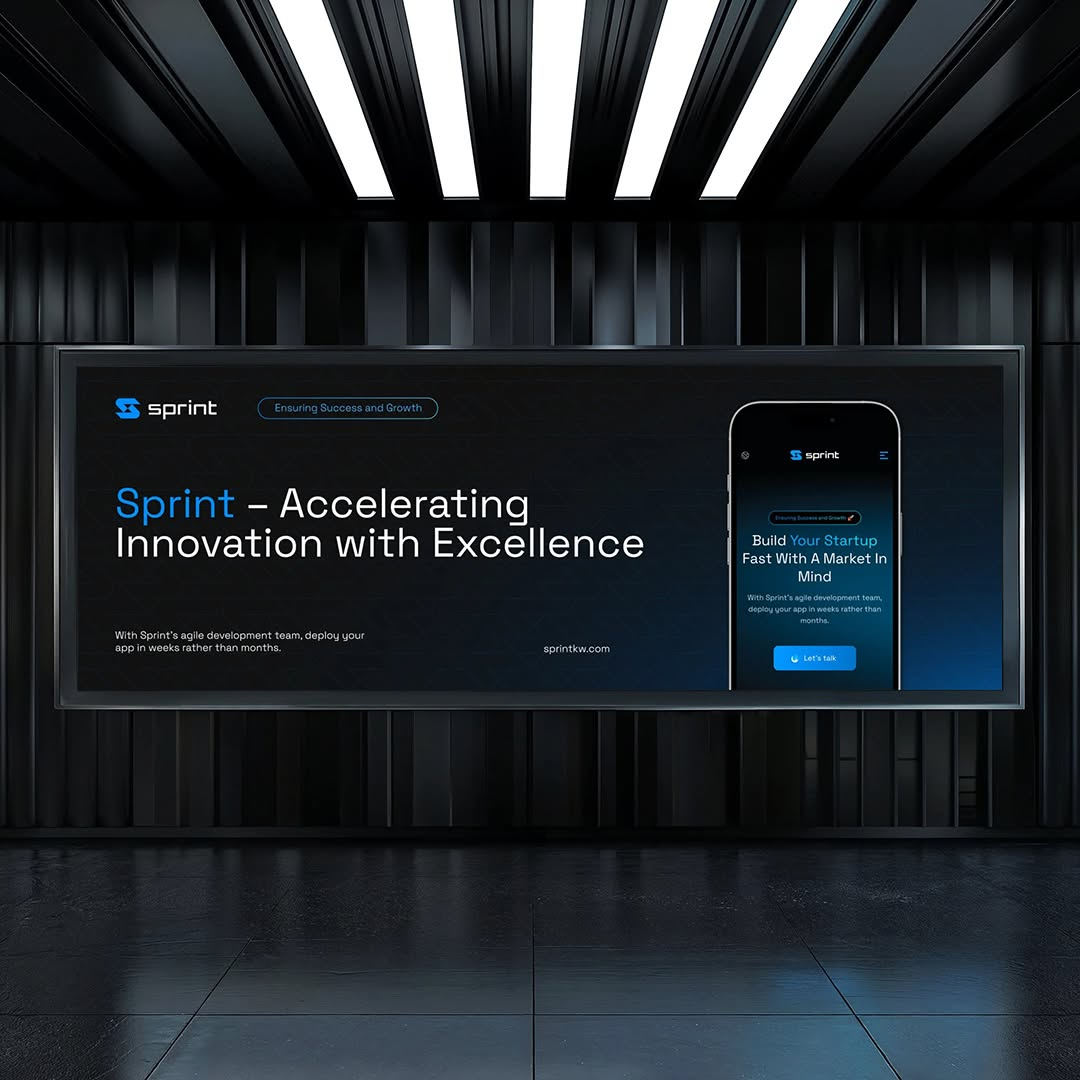Click the word 'Mind' on the phone
This screenshot has width=1080, height=1080.
[x=814, y=577]
